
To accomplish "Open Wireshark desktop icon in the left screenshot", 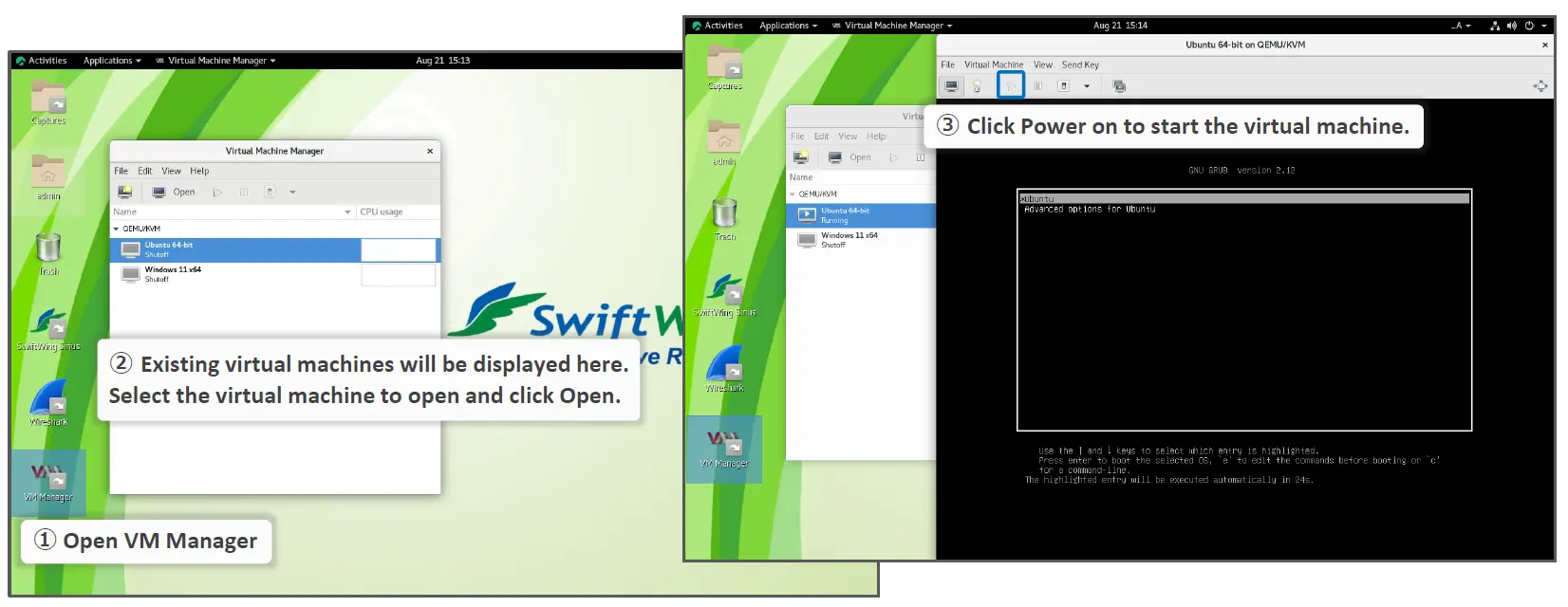I will (48, 402).
